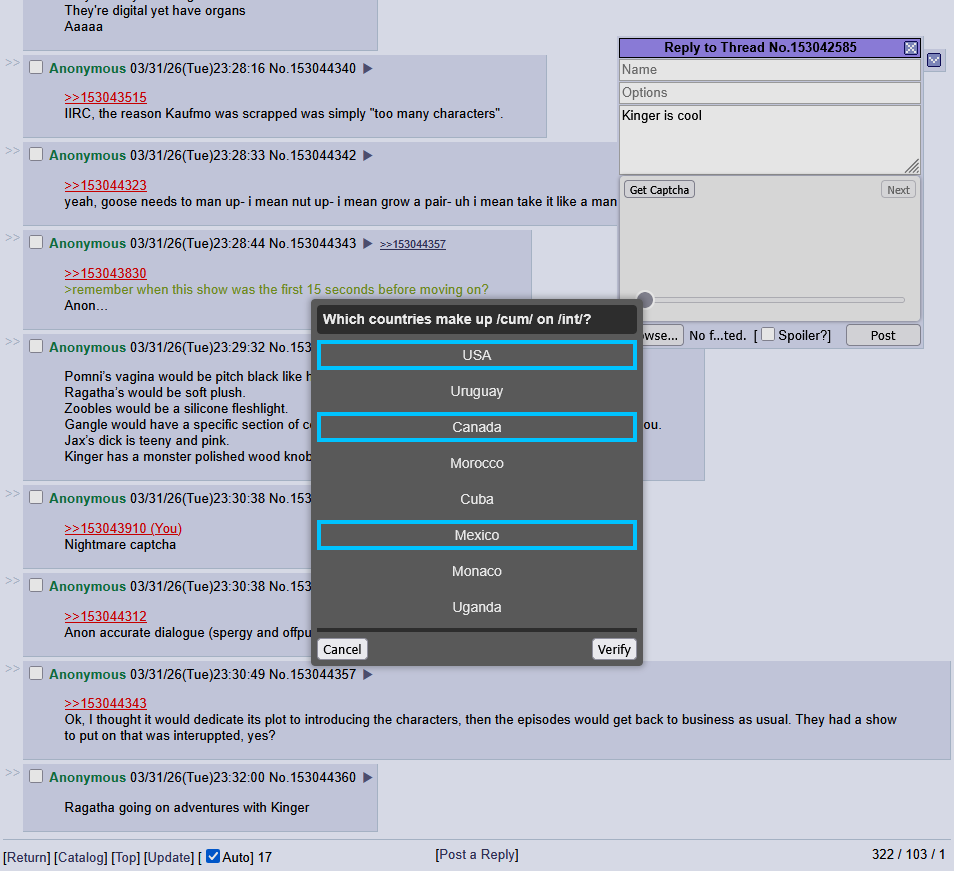Deselect Canada captcha option
Viewport: 954px width, 871px height.
tap(476, 427)
